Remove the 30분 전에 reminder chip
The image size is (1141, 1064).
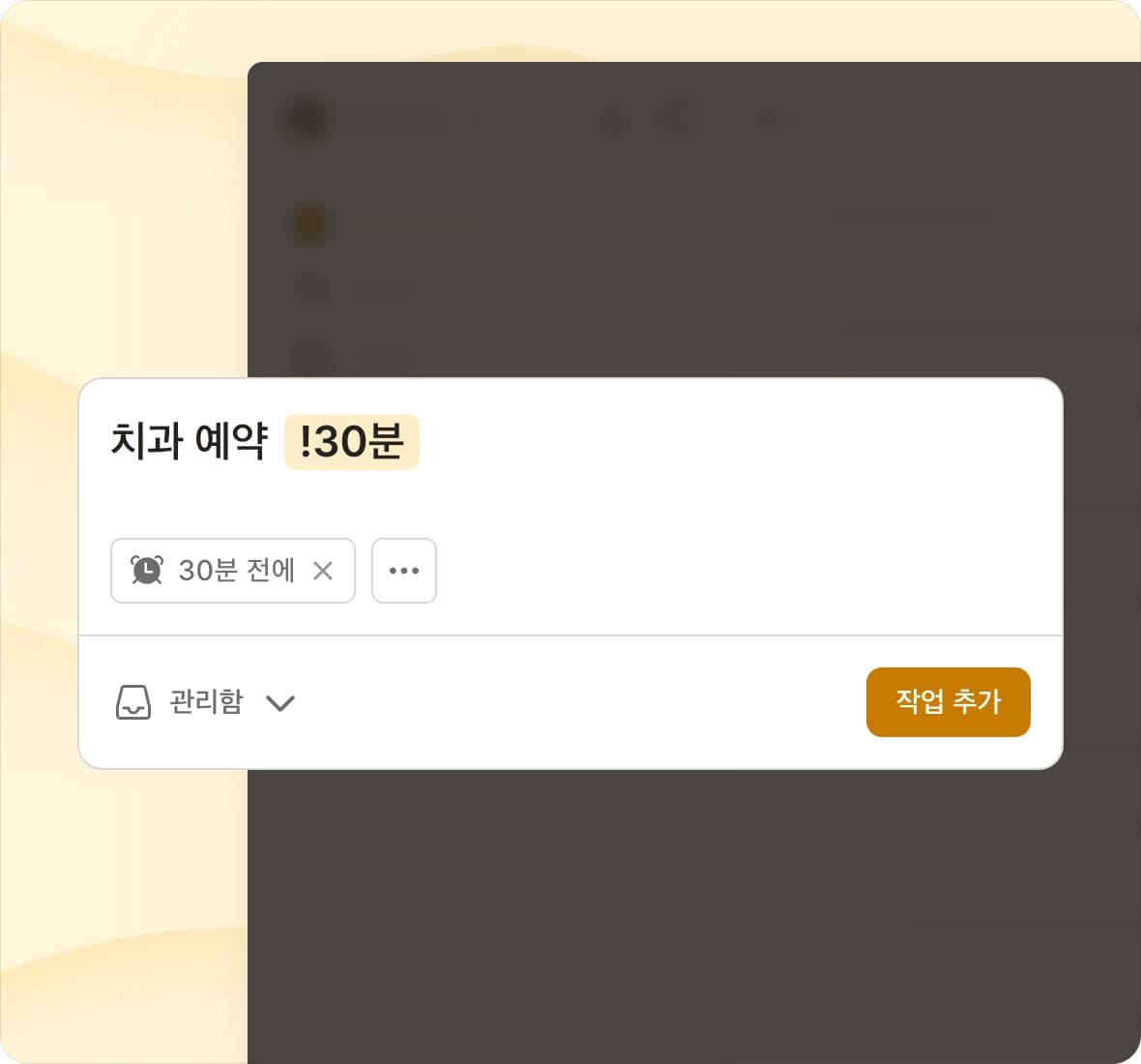[x=323, y=571]
